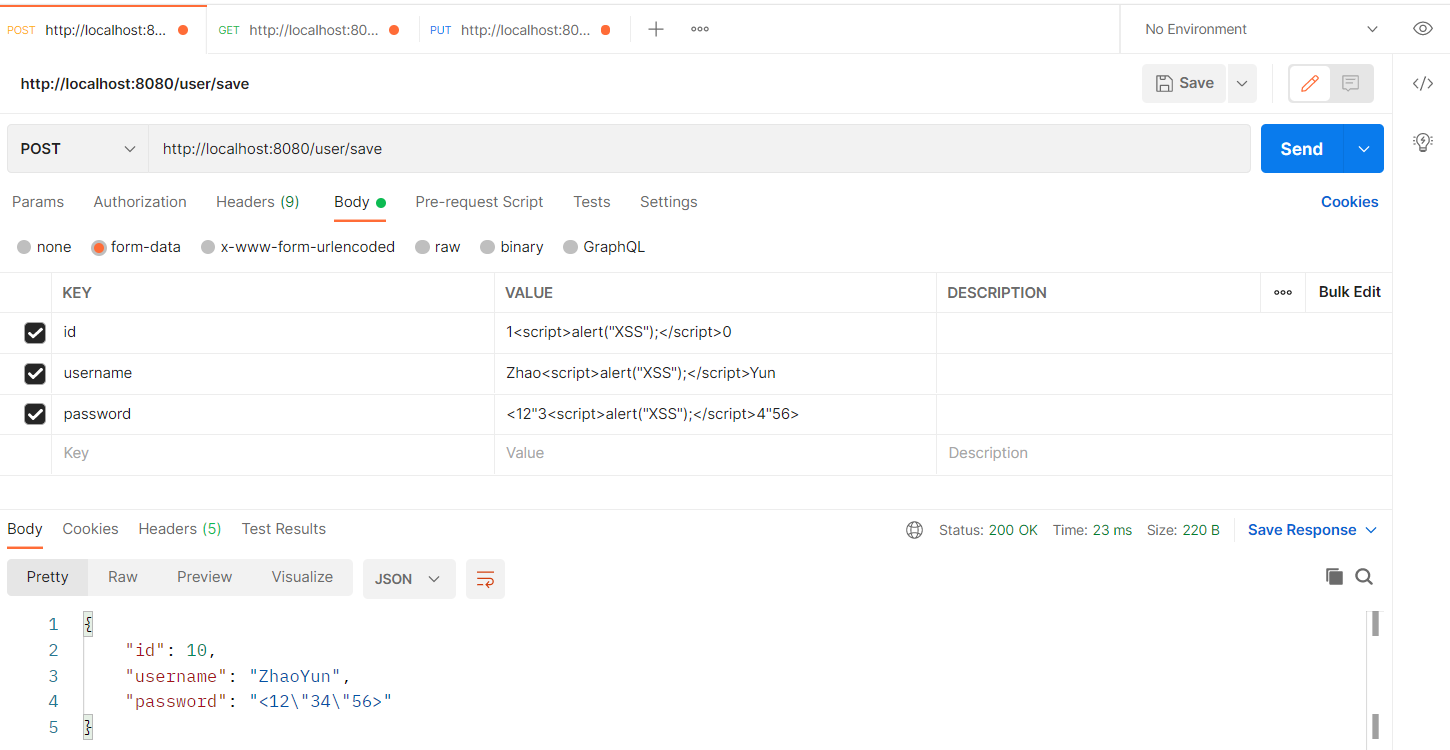Image resolution: width=1450 pixels, height=750 pixels.
Task: Switch to the PUT request tab
Action: [523, 30]
